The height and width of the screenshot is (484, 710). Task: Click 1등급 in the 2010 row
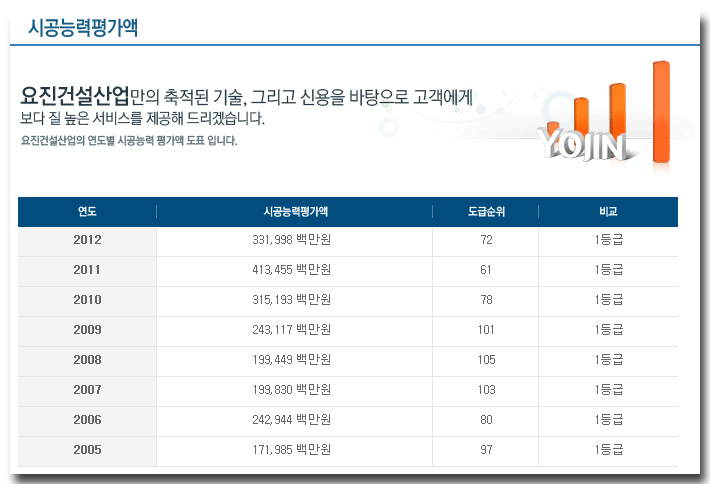(609, 300)
